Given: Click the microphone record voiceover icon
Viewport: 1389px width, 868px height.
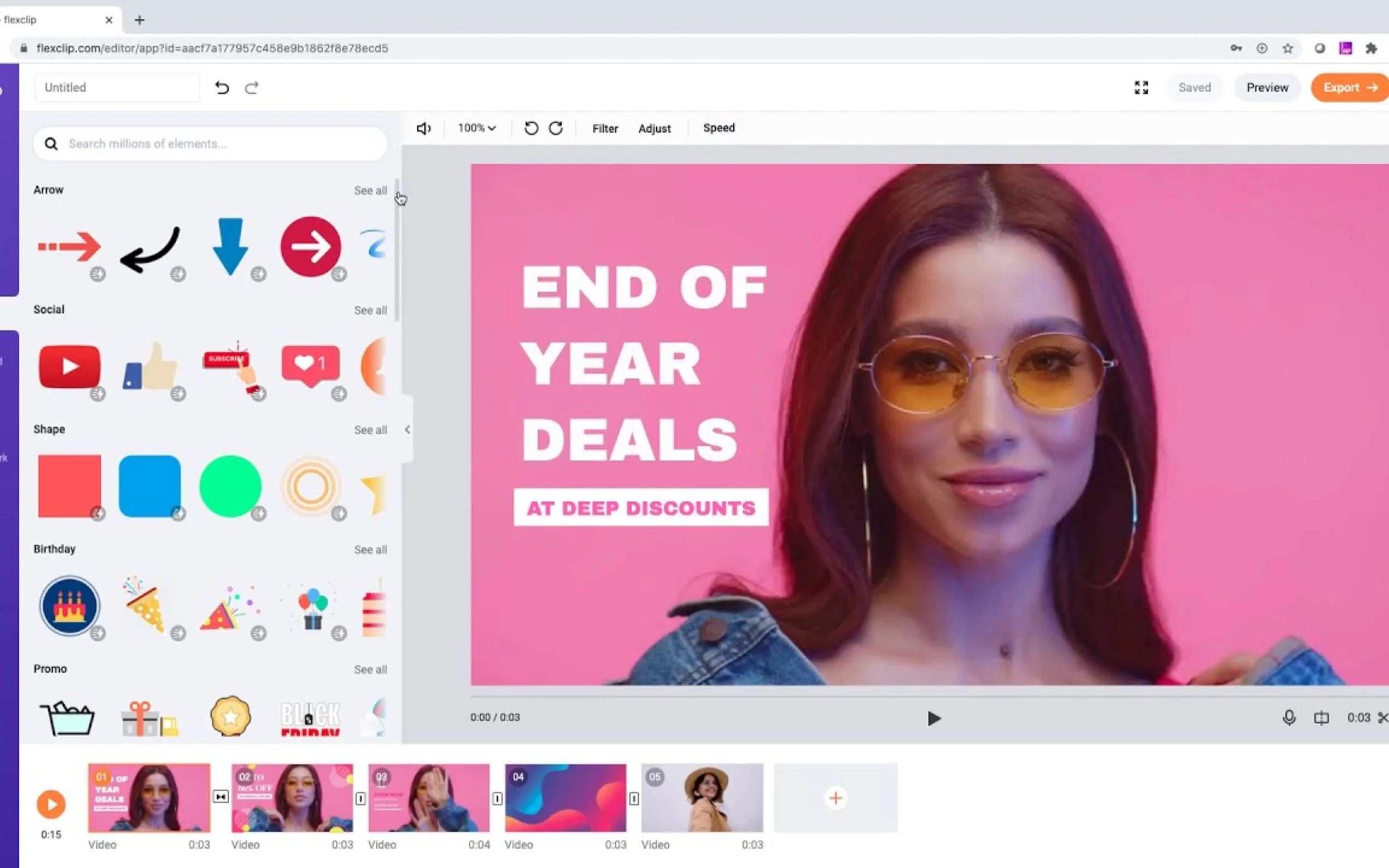Looking at the screenshot, I should coord(1288,718).
